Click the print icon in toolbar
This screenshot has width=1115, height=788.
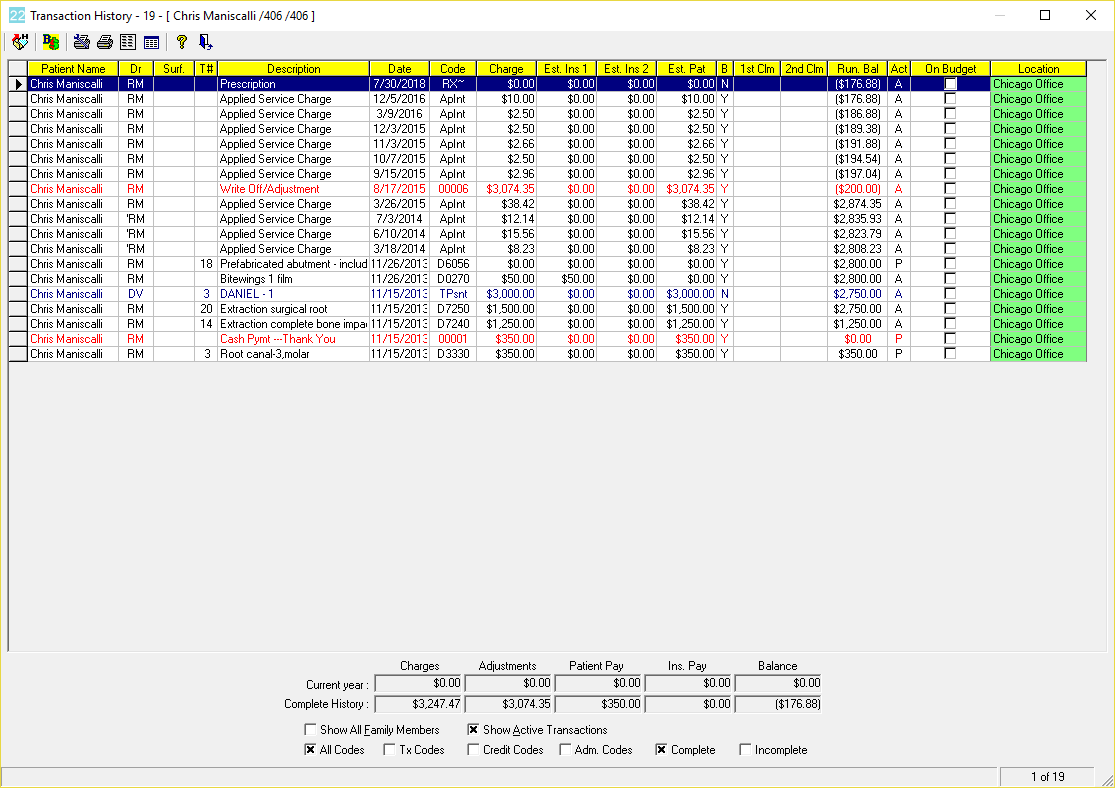tap(105, 42)
